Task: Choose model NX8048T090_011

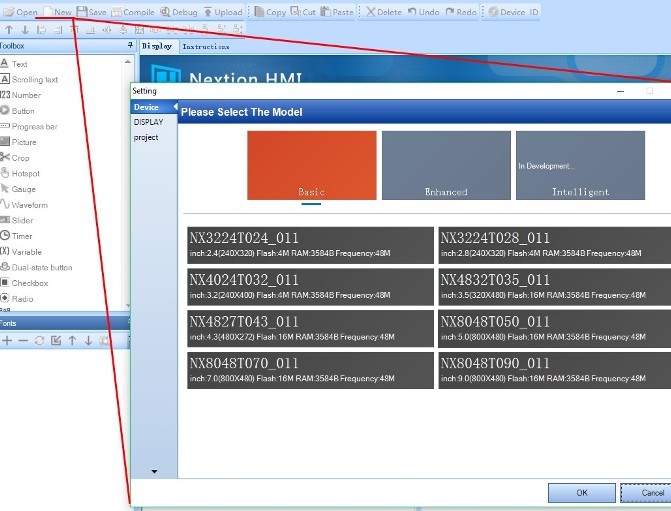Action: 555,371
